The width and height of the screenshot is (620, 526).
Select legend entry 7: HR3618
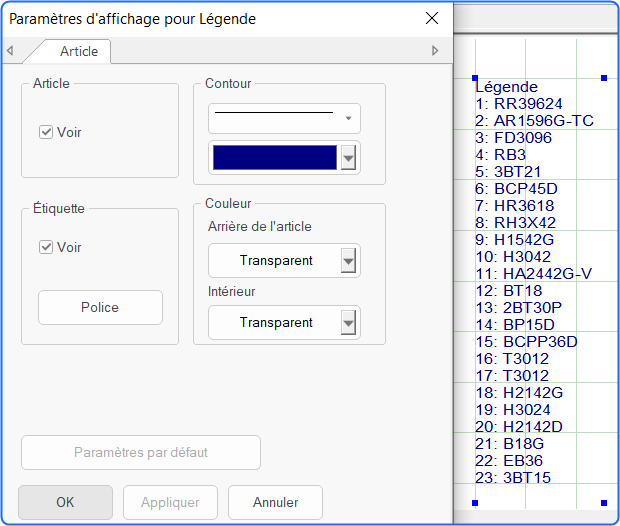tap(515, 206)
